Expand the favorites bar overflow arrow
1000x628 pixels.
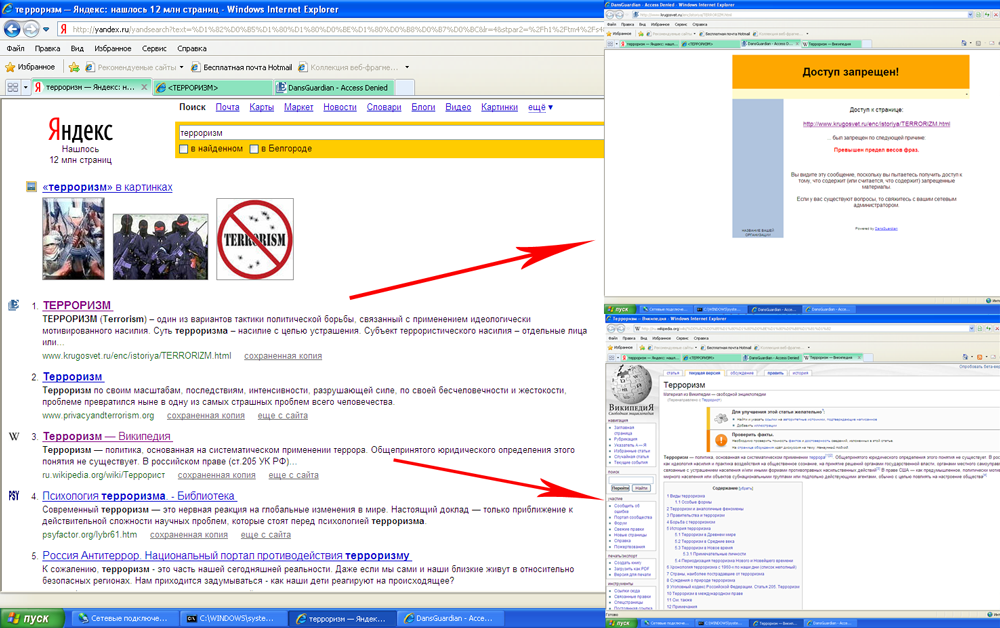tap(407, 67)
